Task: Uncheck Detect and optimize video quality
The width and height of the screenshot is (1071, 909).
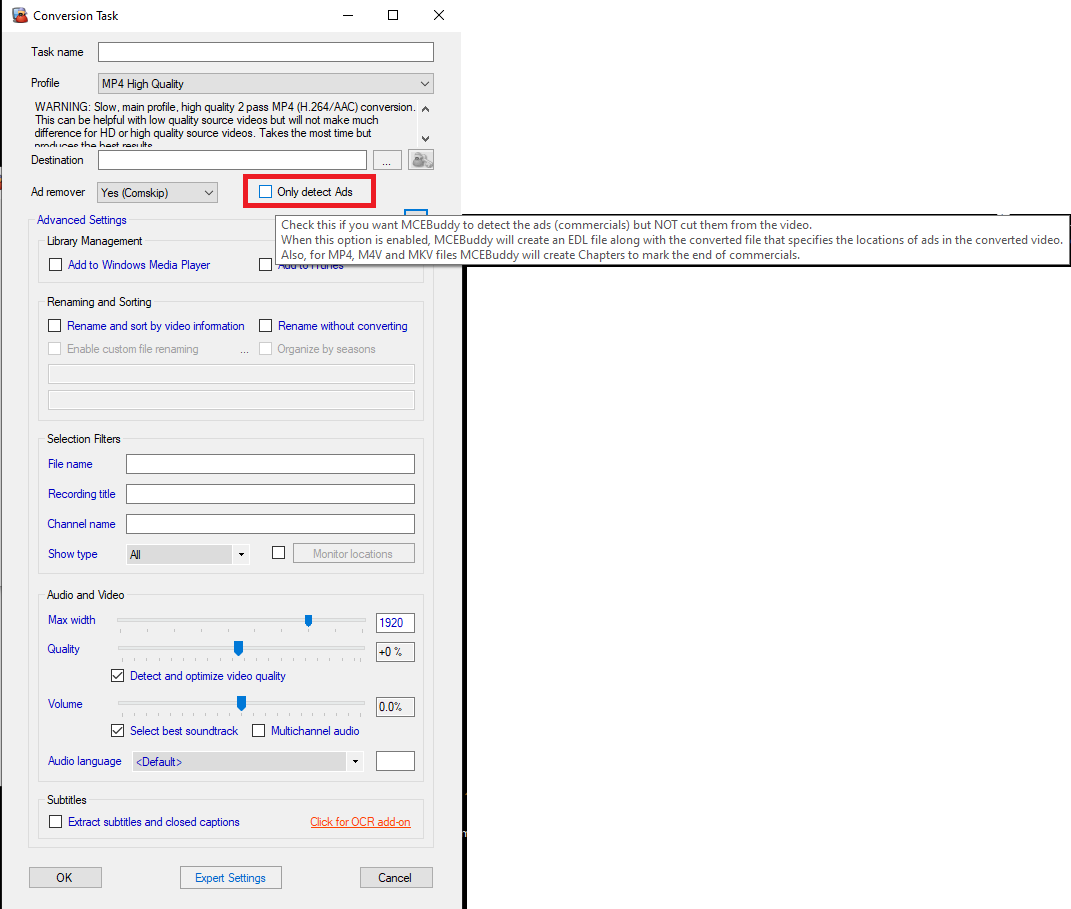Action: pos(118,676)
